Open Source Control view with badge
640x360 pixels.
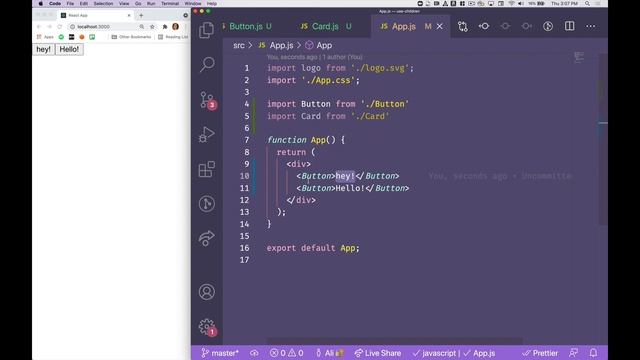[x=208, y=100]
